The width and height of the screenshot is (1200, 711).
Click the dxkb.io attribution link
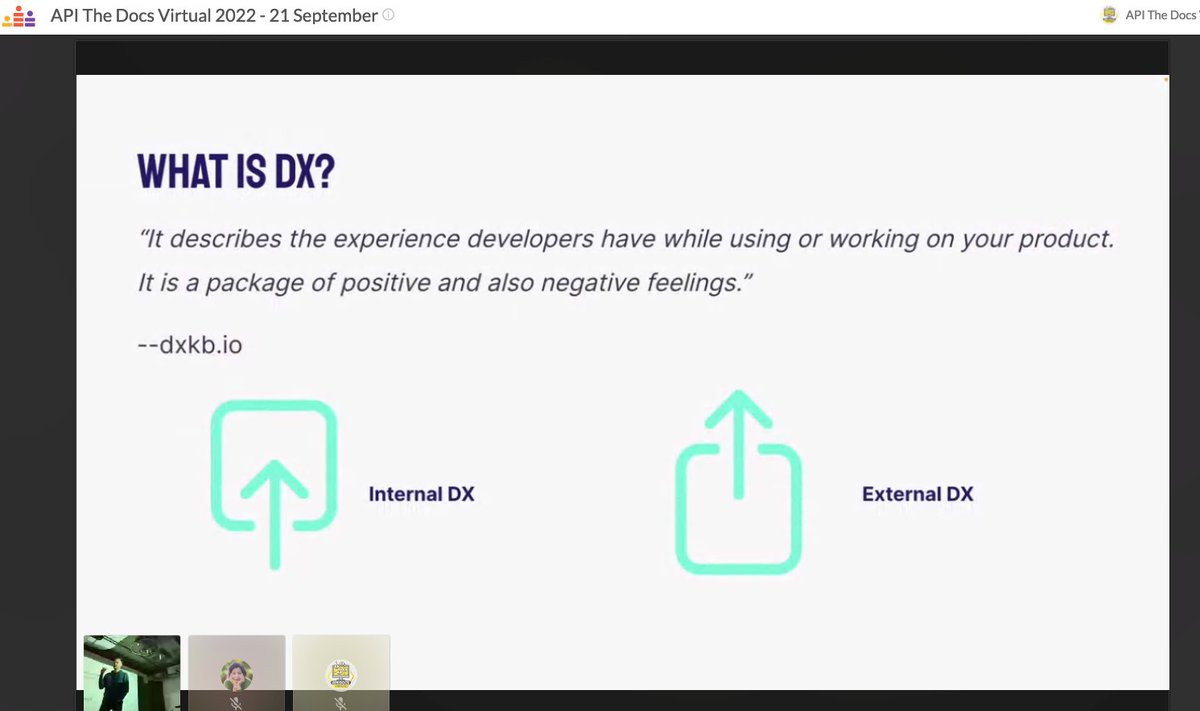191,344
